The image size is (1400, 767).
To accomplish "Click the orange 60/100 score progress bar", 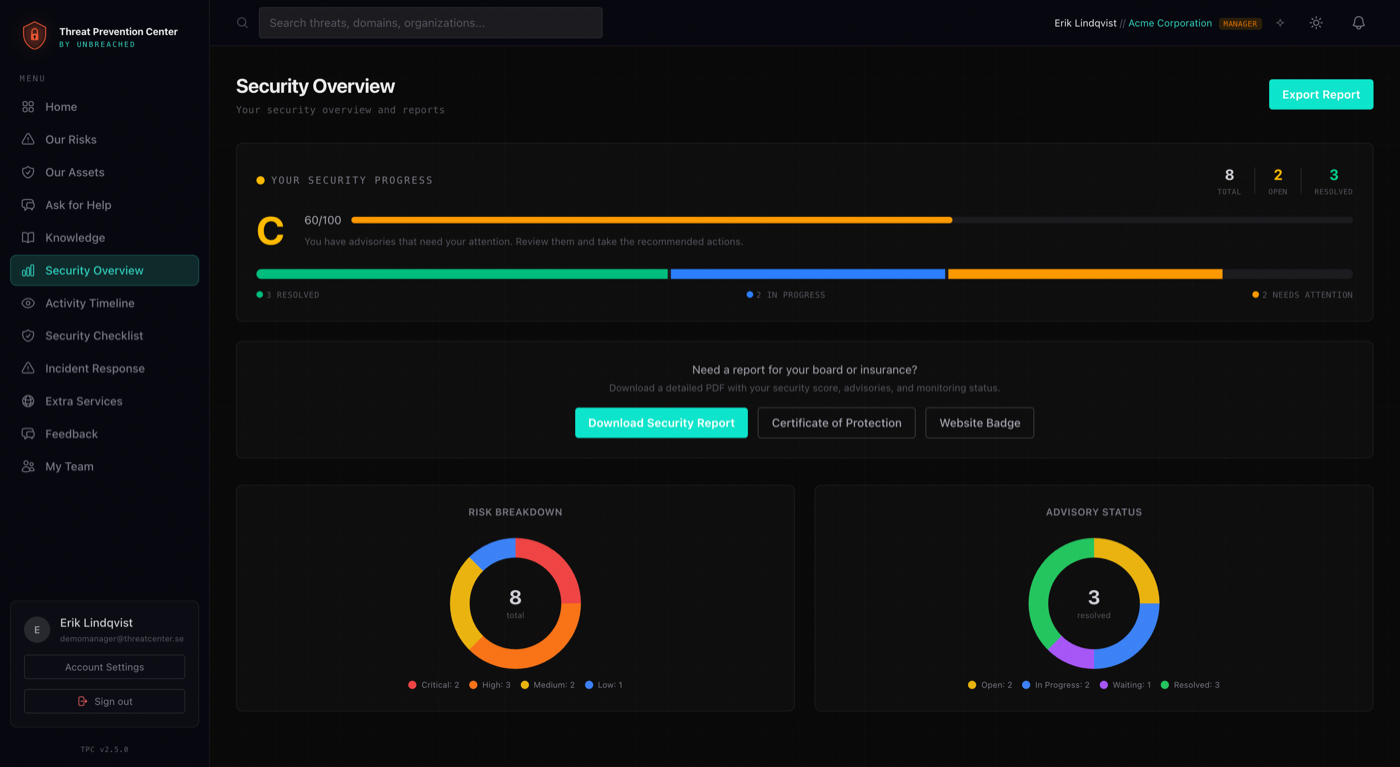I will [655, 220].
